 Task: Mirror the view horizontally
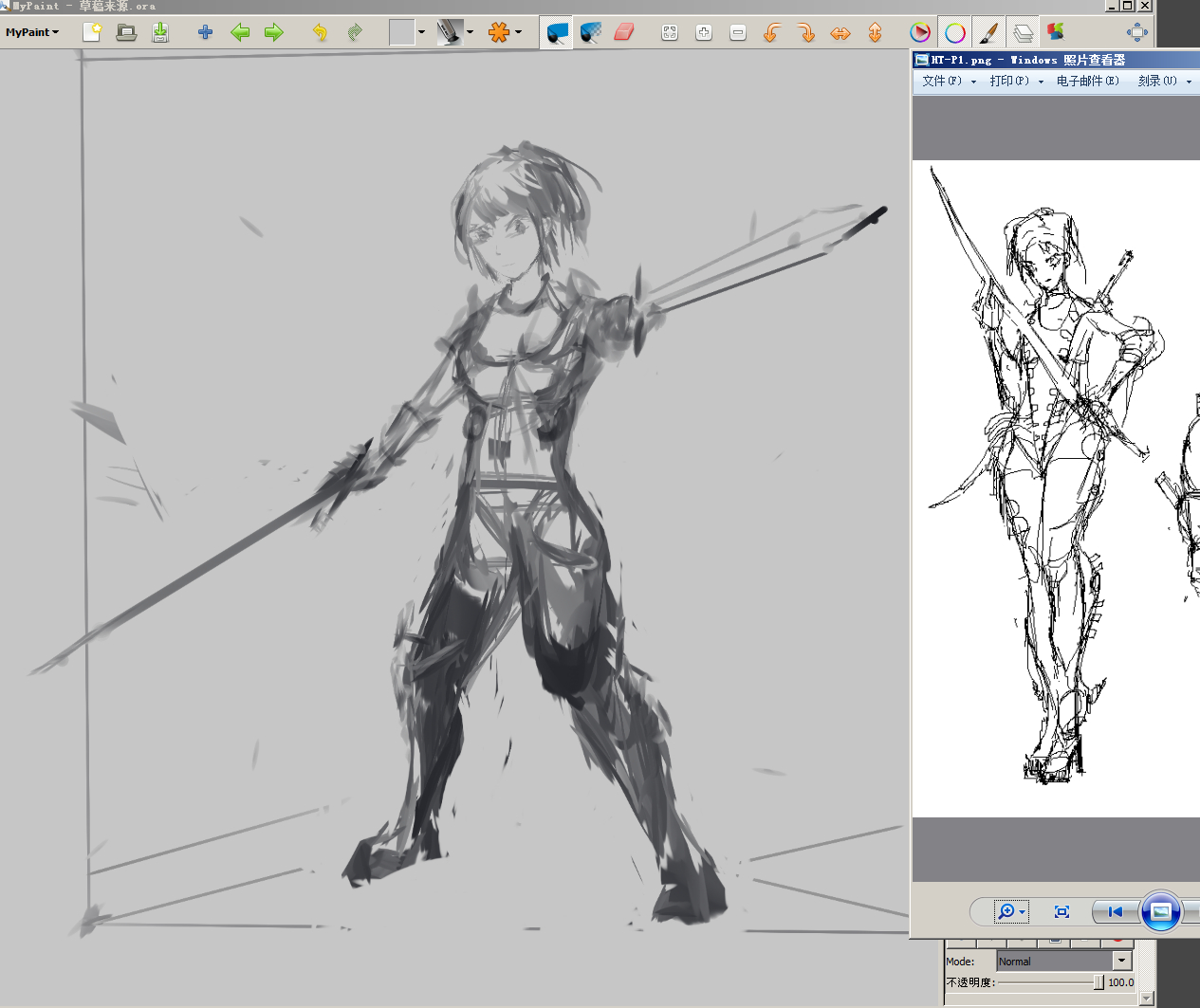[x=840, y=33]
